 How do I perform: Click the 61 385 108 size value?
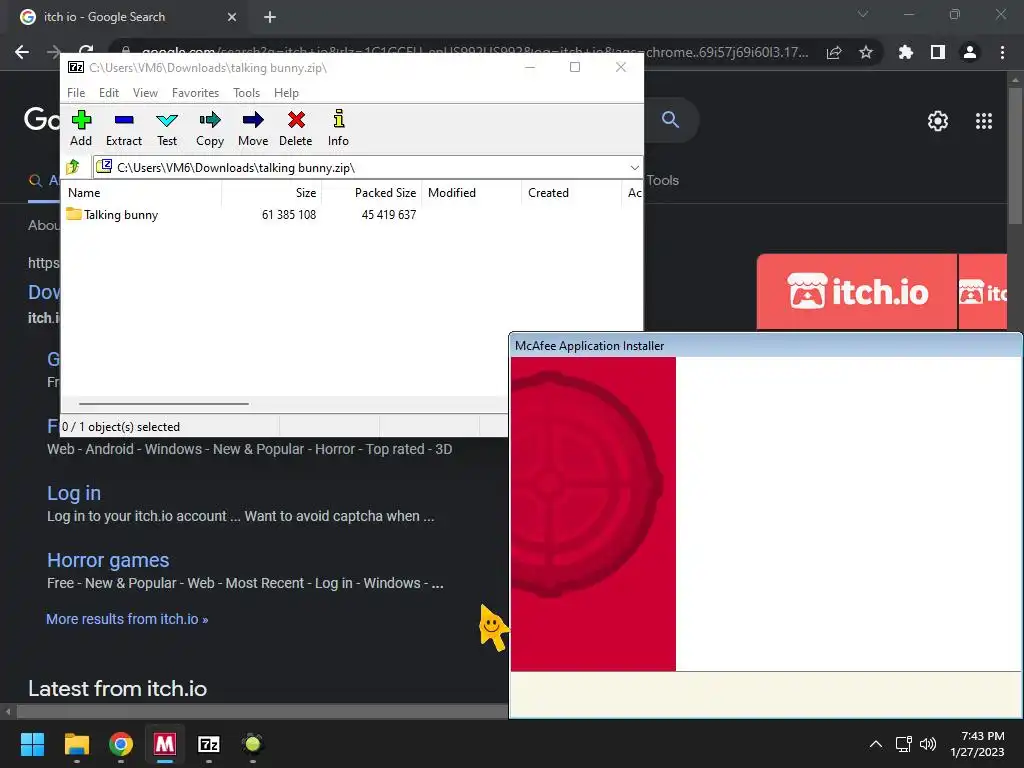pos(289,215)
